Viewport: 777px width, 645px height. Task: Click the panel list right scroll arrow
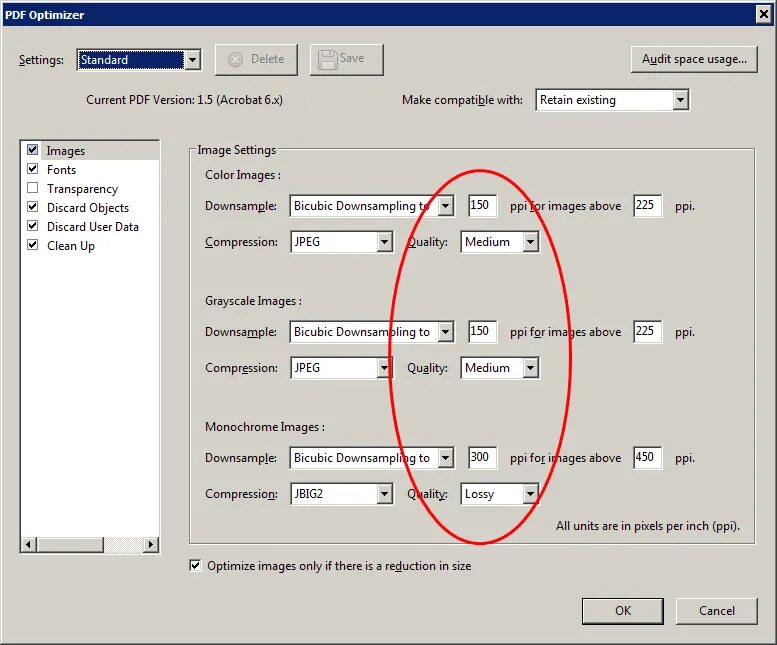pyautogui.click(x=151, y=545)
